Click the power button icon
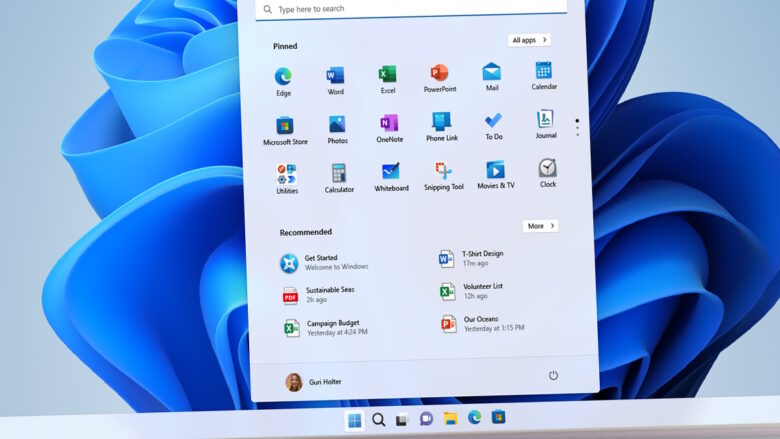 (553, 375)
